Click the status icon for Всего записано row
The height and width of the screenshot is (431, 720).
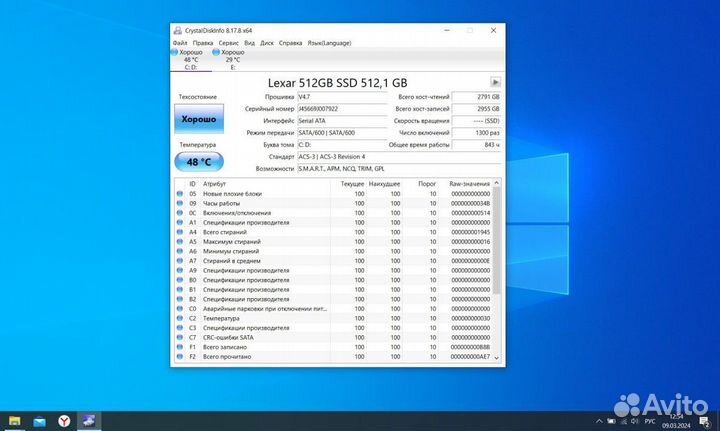pos(180,347)
